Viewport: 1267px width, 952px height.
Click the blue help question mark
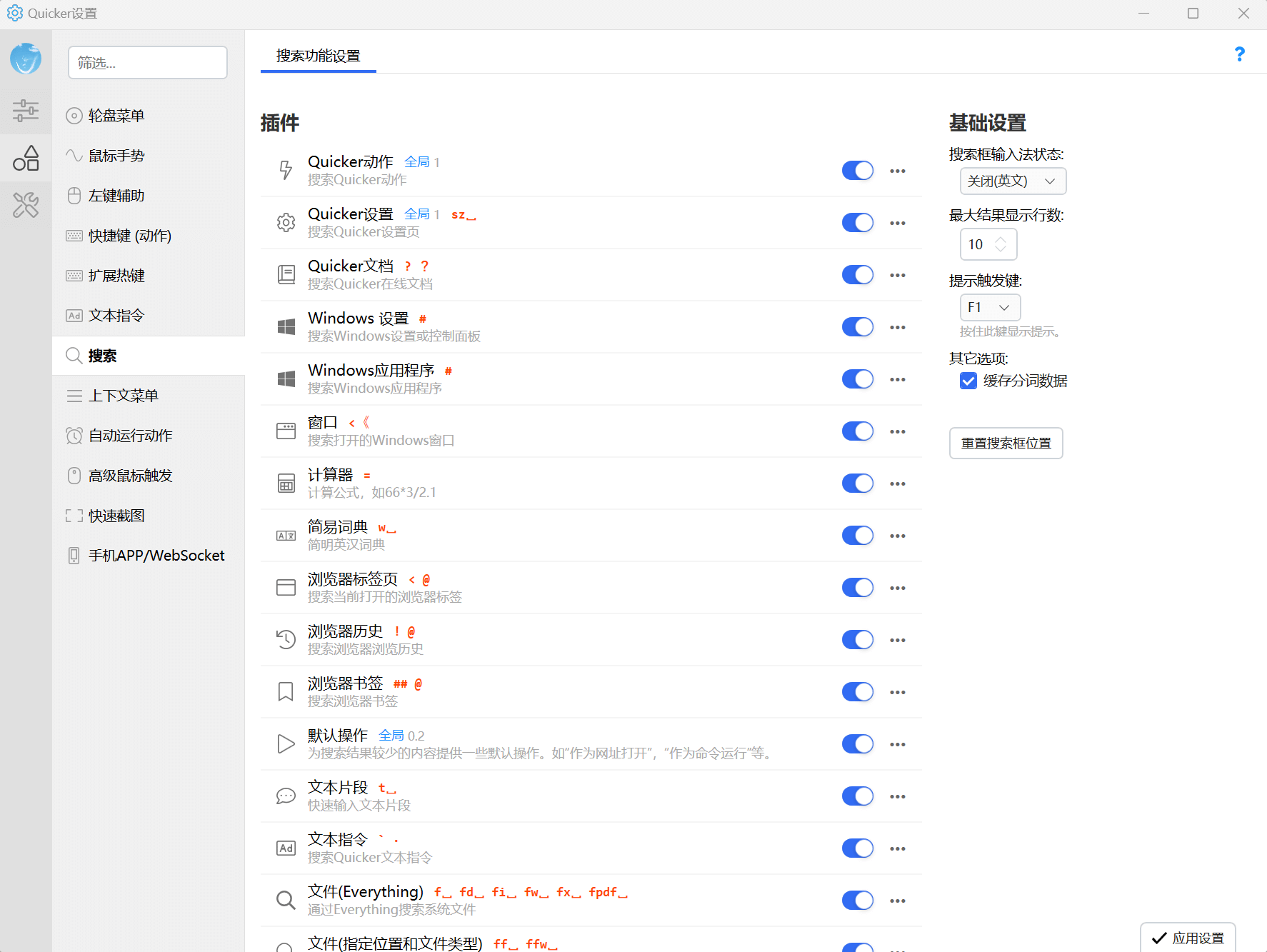[x=1240, y=54]
